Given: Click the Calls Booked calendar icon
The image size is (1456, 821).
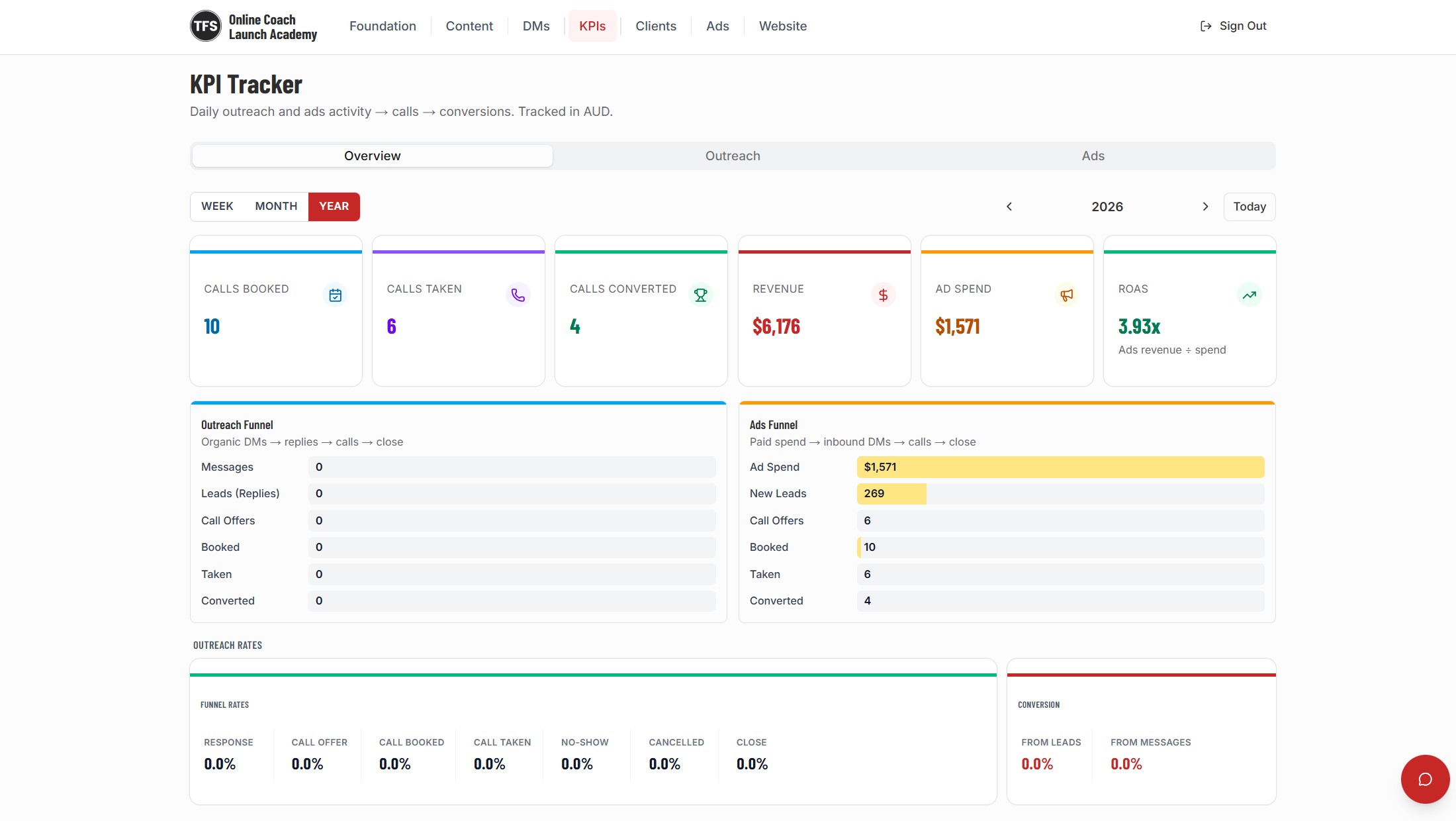Looking at the screenshot, I should pos(336,295).
